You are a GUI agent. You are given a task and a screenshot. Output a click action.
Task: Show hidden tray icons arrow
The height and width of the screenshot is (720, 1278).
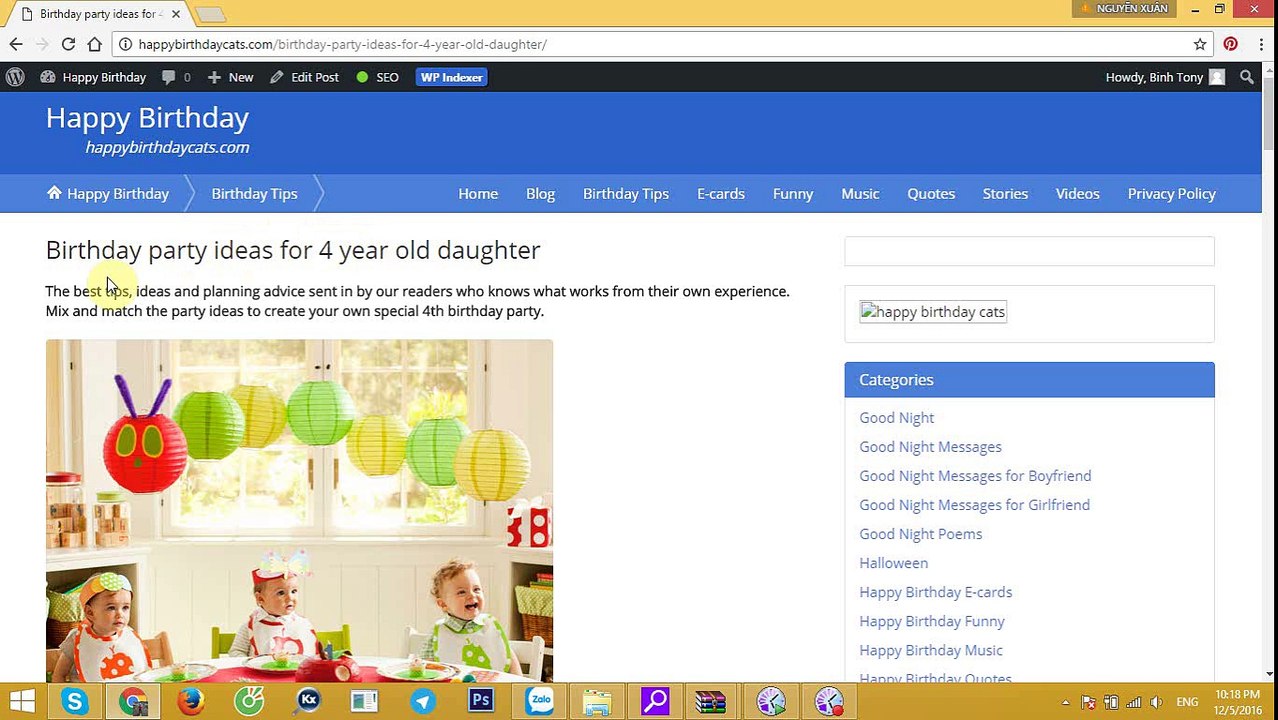point(1065,702)
